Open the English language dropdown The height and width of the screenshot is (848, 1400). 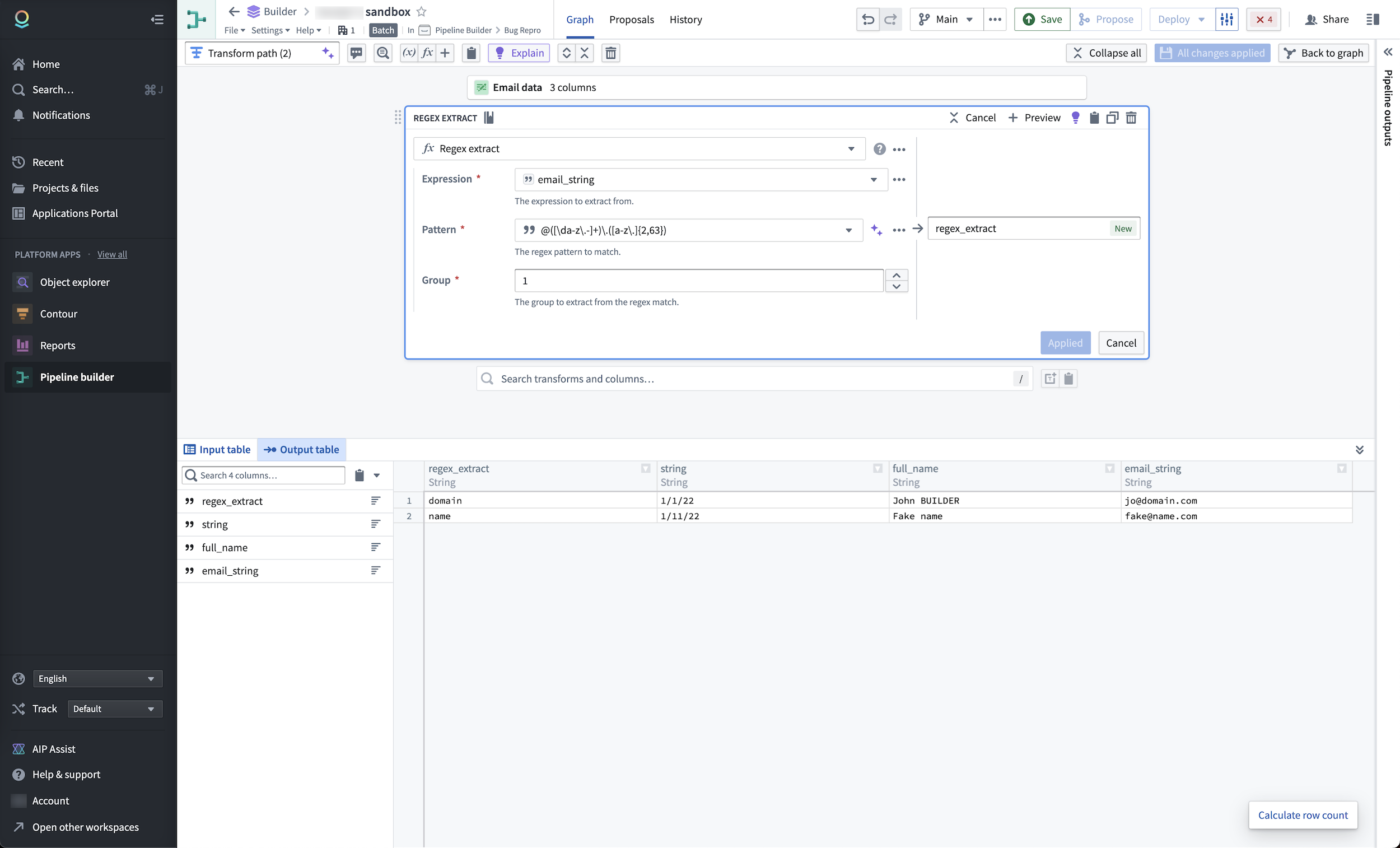(x=98, y=679)
